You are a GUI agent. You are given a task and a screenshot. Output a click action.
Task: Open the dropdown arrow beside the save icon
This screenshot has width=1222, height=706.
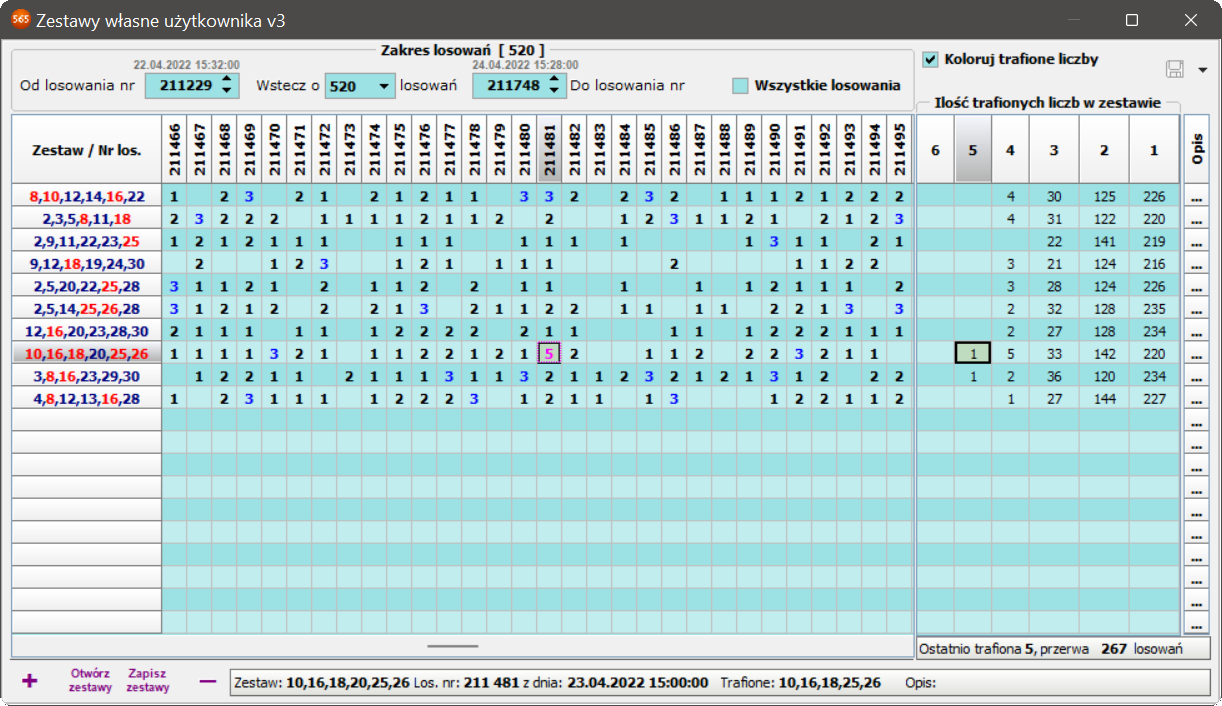pos(1202,70)
